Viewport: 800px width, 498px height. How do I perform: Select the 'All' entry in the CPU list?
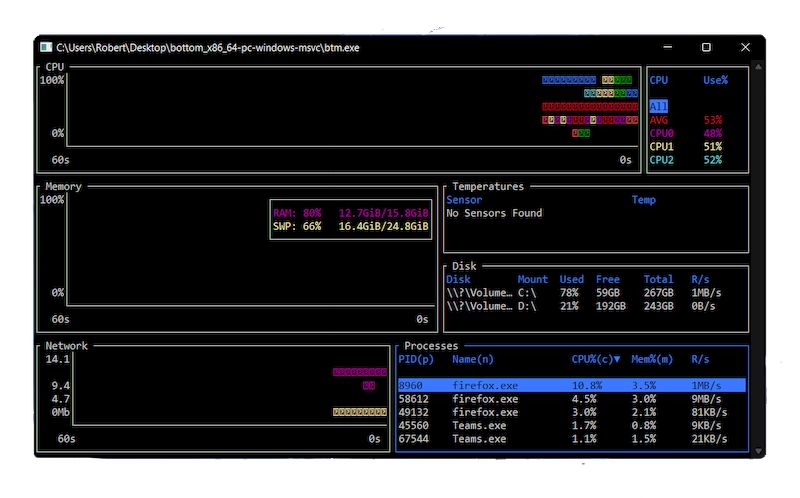tap(658, 107)
